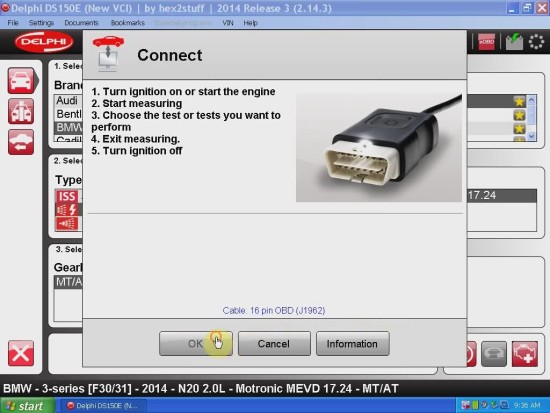The image size is (550, 413).
Task: Click the monitor-shaped system tray icon
Action: (x=504, y=406)
